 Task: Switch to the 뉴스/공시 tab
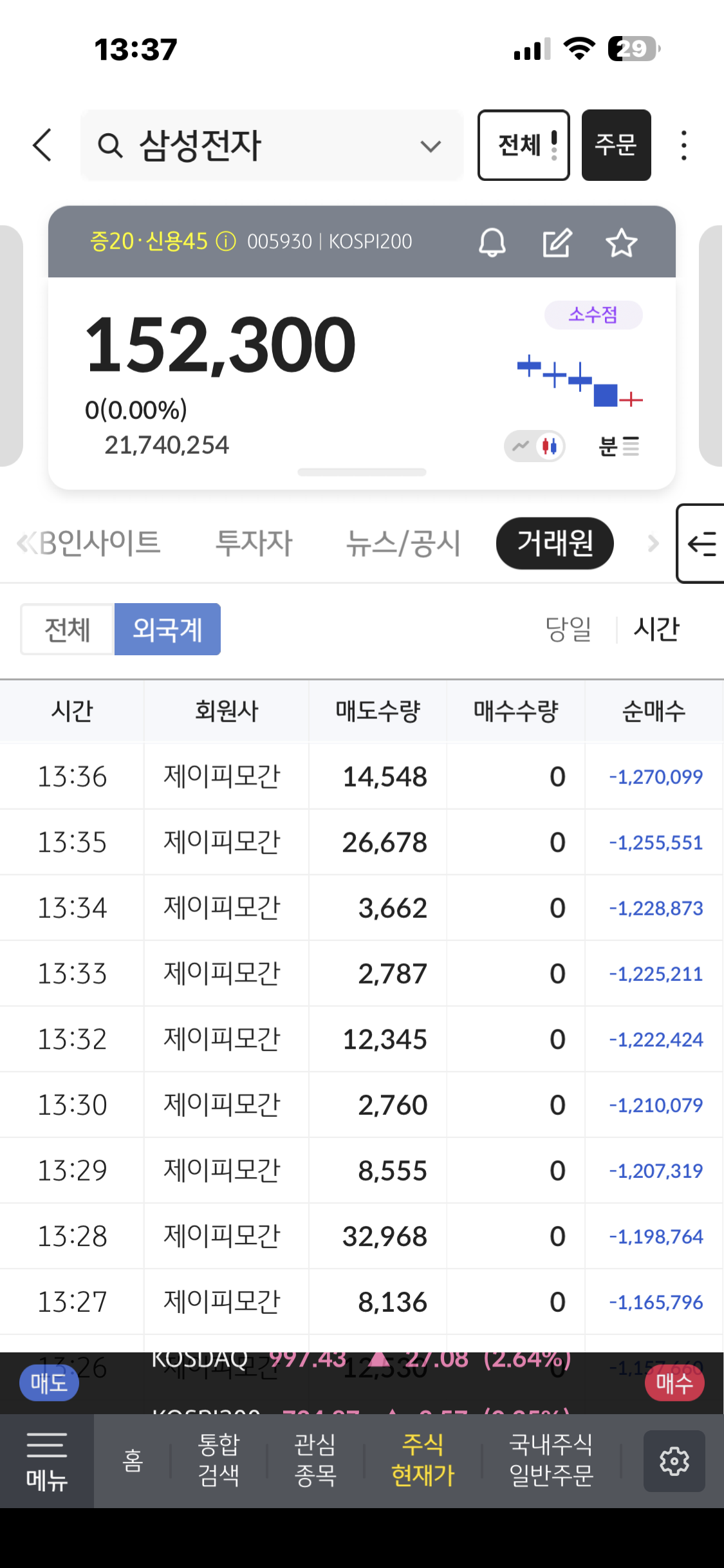tap(404, 543)
